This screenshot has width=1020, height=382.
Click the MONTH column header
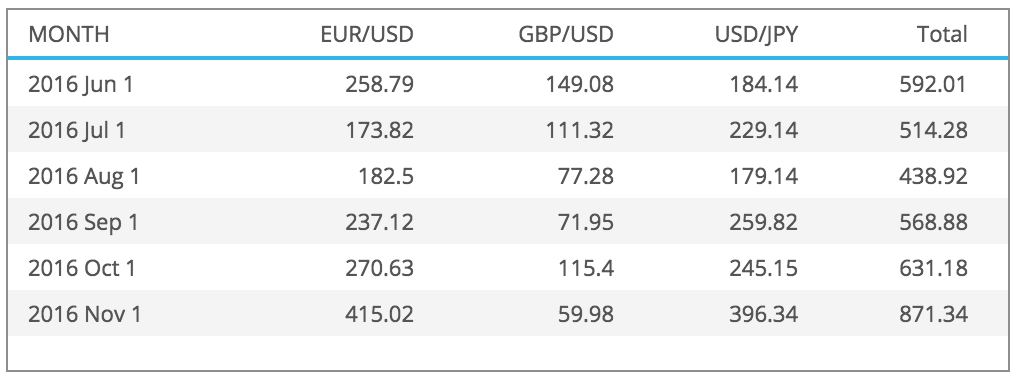tap(69, 34)
